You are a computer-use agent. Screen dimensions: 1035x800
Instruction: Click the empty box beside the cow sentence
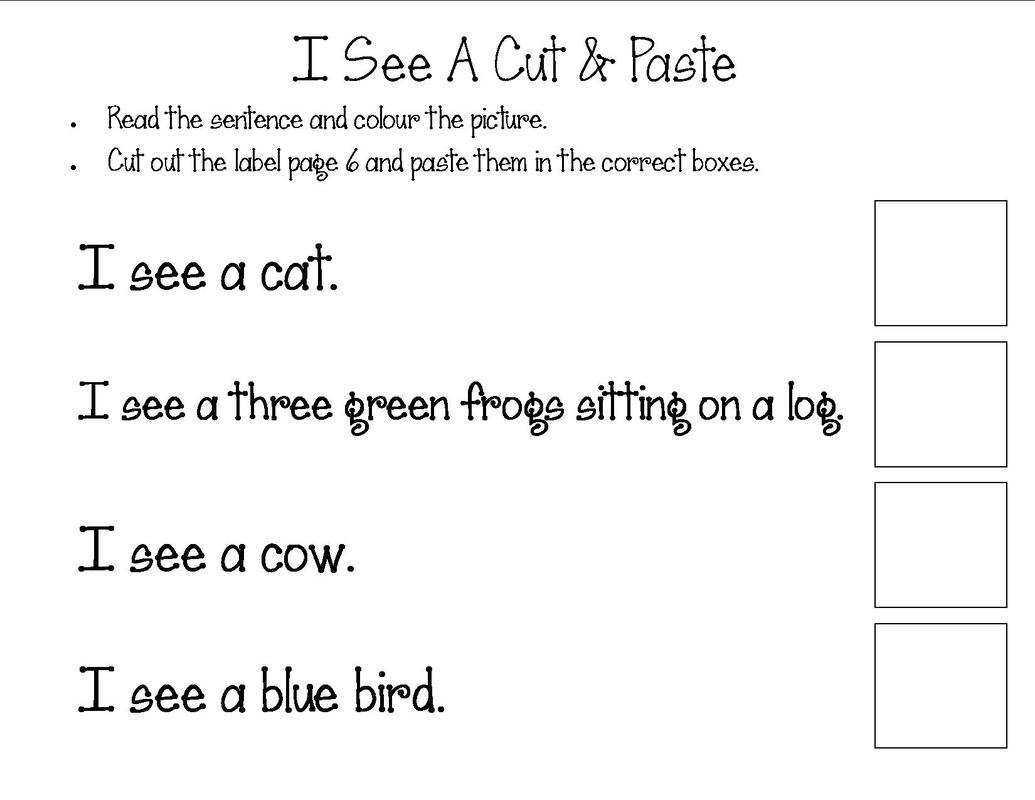(x=940, y=545)
